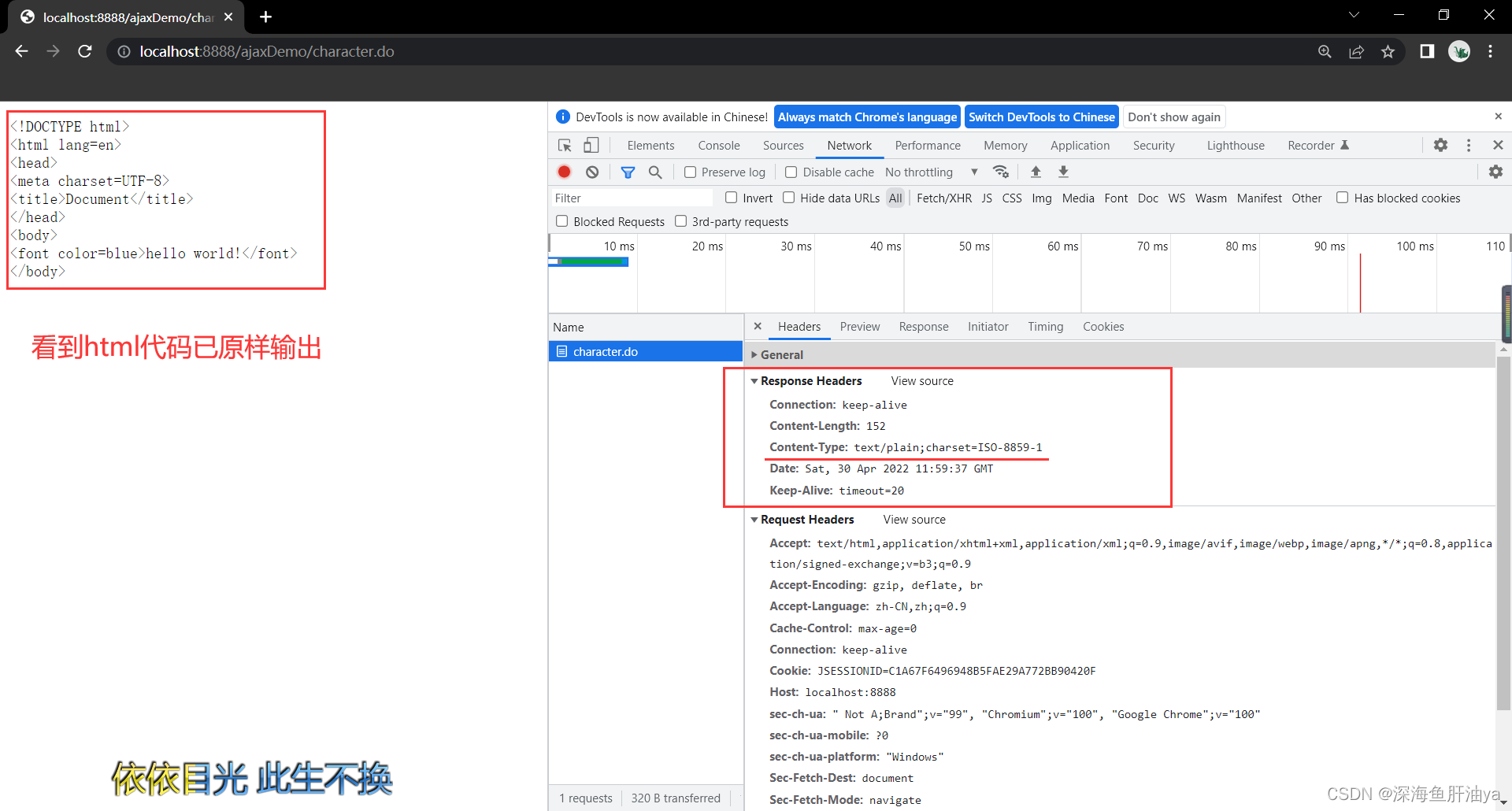Toggle the device toolbar emulator
Image resolution: width=1512 pixels, height=811 pixels.
pyautogui.click(x=591, y=145)
